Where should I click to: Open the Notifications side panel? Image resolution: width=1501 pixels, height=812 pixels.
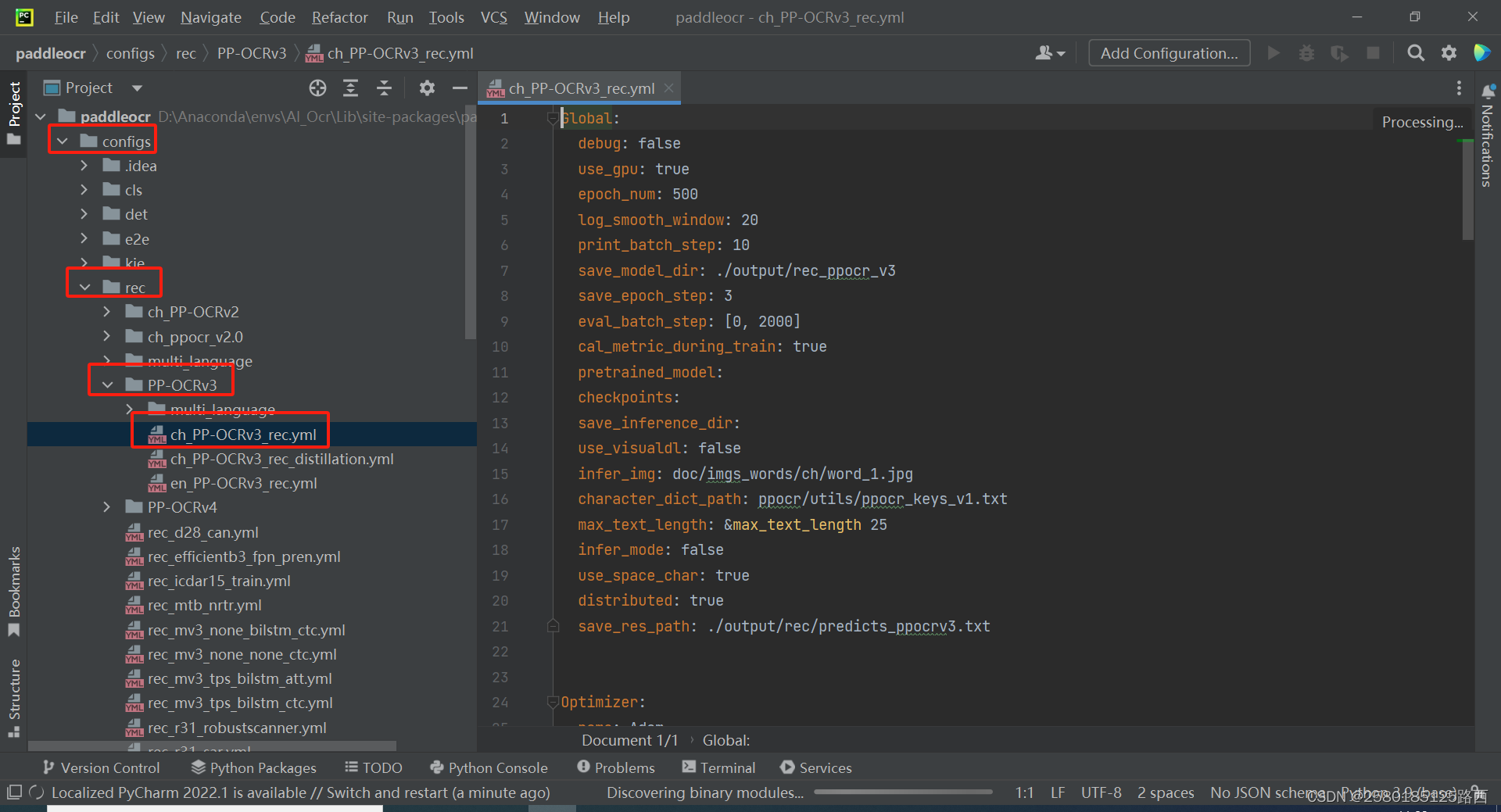point(1487,136)
